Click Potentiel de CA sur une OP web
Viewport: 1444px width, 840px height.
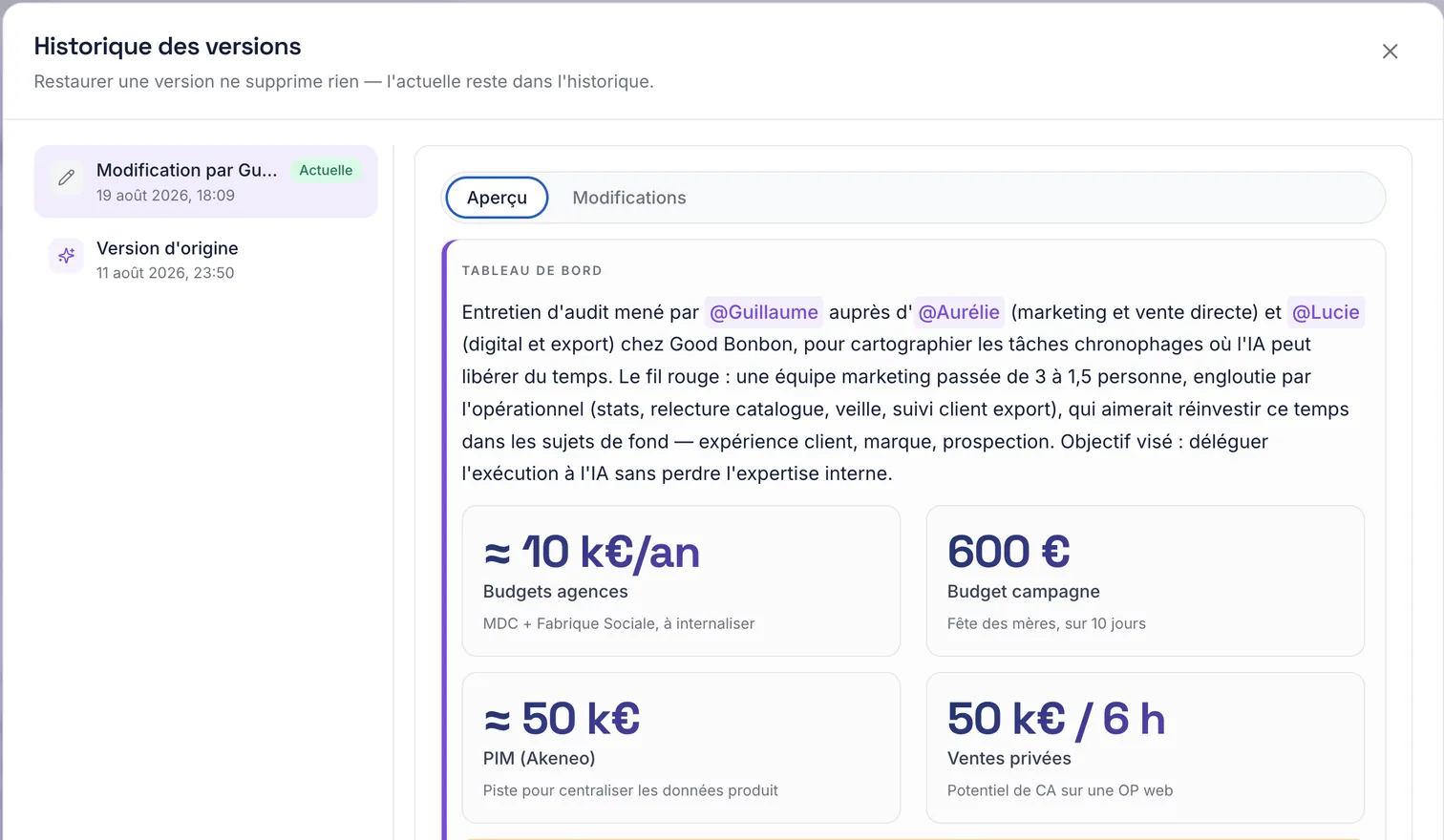pos(1060,790)
